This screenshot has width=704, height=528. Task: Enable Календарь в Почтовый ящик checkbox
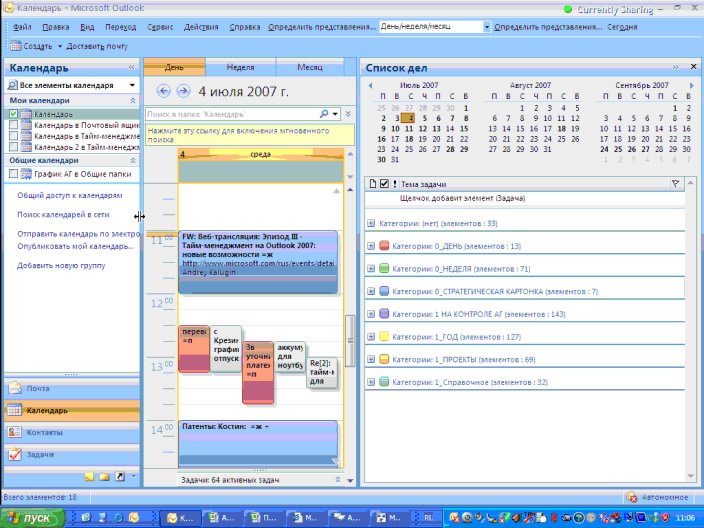pyautogui.click(x=13, y=125)
